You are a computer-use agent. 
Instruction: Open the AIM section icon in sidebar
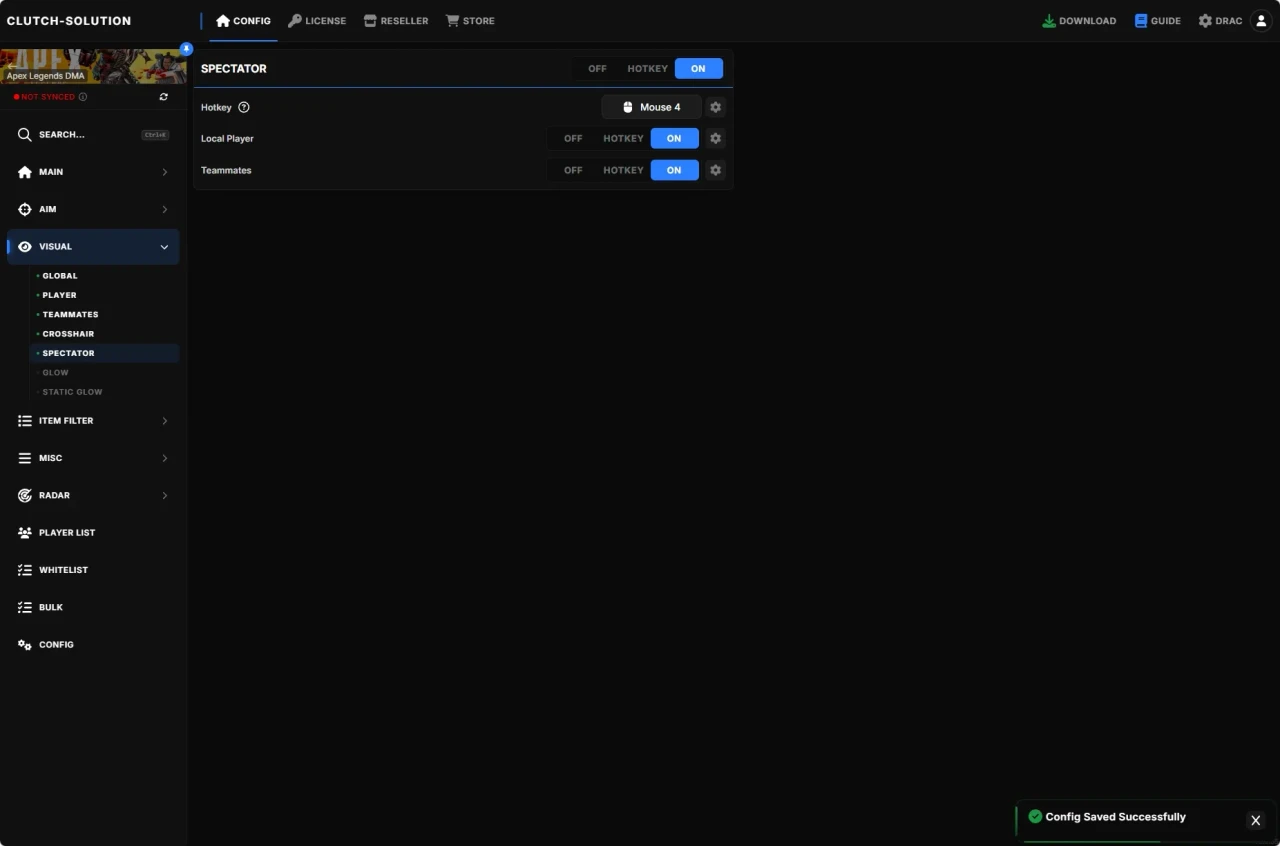tap(23, 209)
